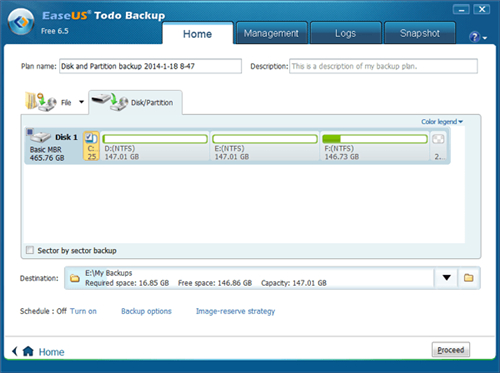Select the F:(NTFS) partition usage bar
This screenshot has width=500, height=373.
(375, 139)
